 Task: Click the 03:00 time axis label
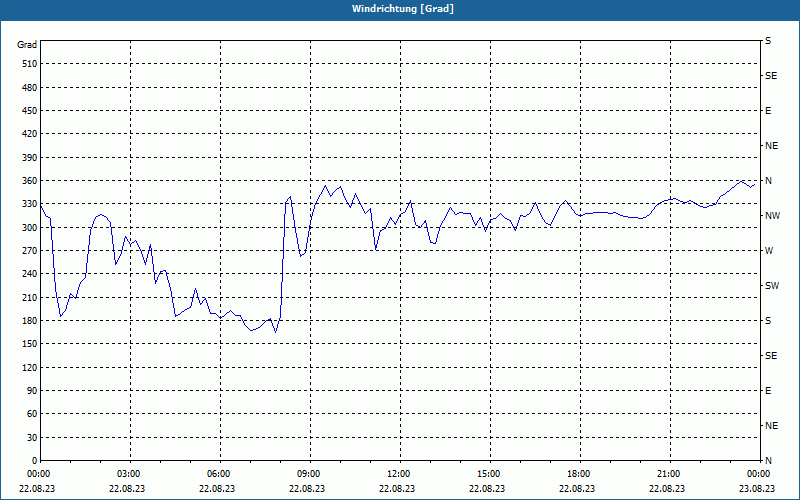[127, 474]
